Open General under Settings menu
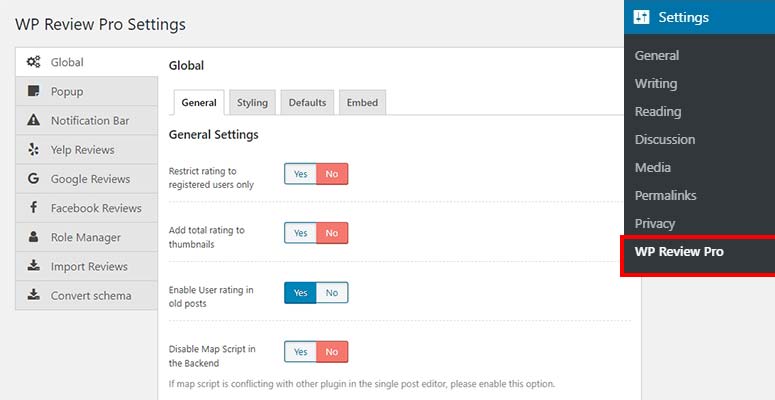 pos(657,55)
